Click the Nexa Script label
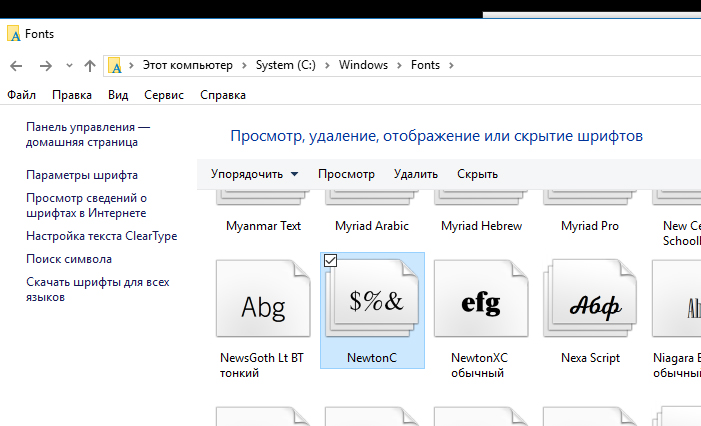This screenshot has height=426, width=701. (591, 358)
